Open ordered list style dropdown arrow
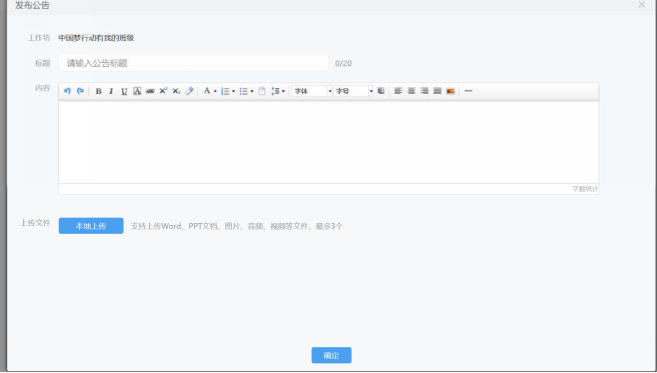657x373 pixels. click(x=233, y=91)
